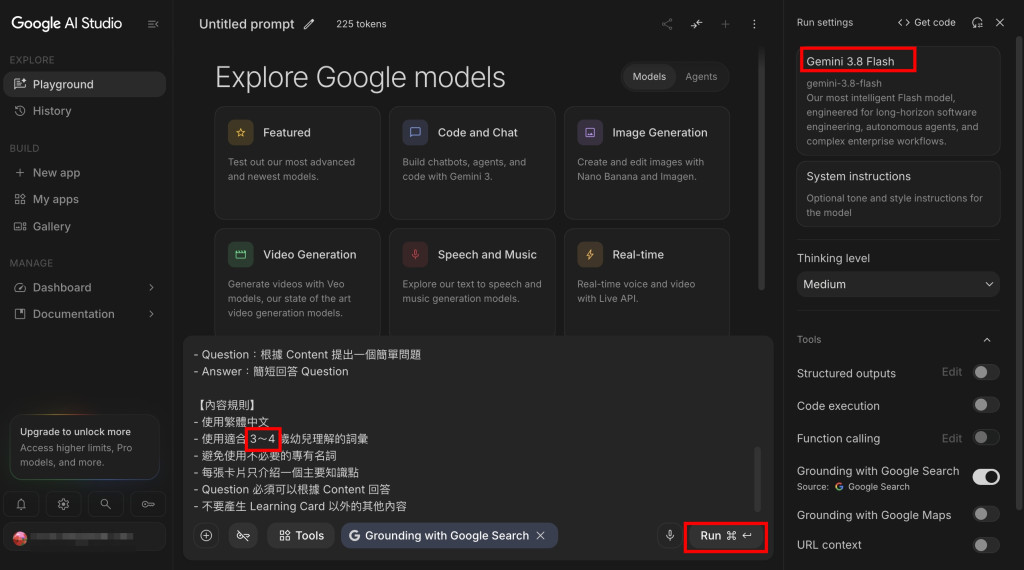Click the notifications bell icon

click(x=21, y=504)
